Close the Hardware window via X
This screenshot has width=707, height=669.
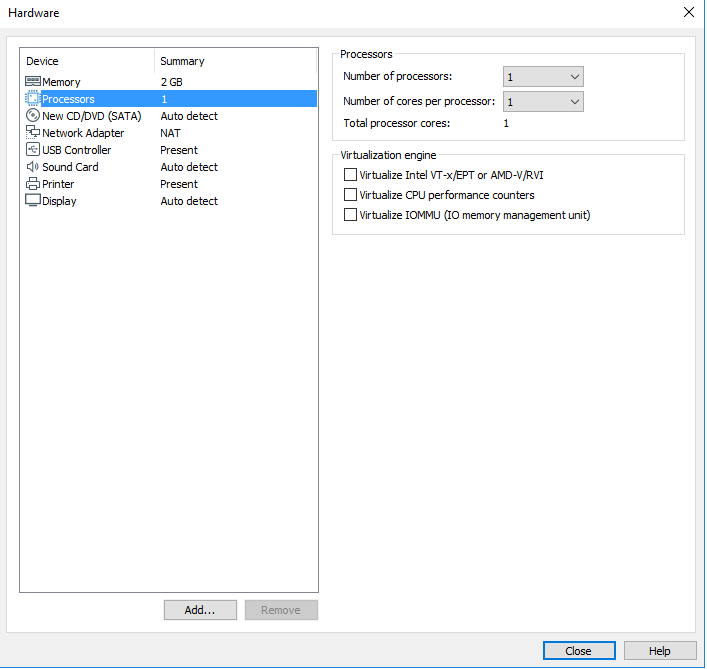click(x=689, y=12)
